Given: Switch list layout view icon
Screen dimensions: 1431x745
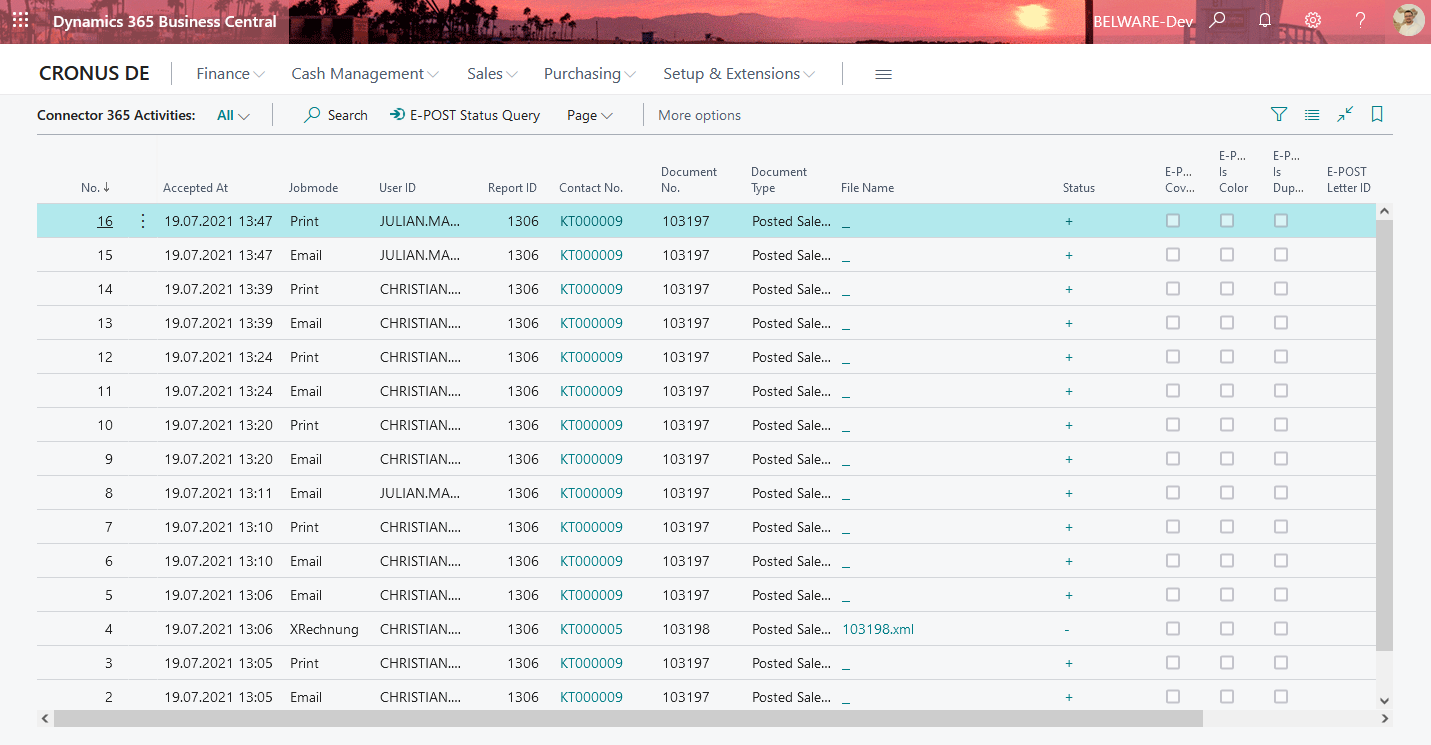Looking at the screenshot, I should pos(1312,115).
